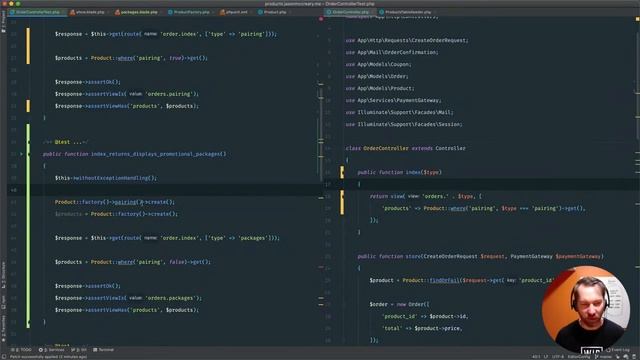Open the Project tool window sidebar button

click(3, 23)
